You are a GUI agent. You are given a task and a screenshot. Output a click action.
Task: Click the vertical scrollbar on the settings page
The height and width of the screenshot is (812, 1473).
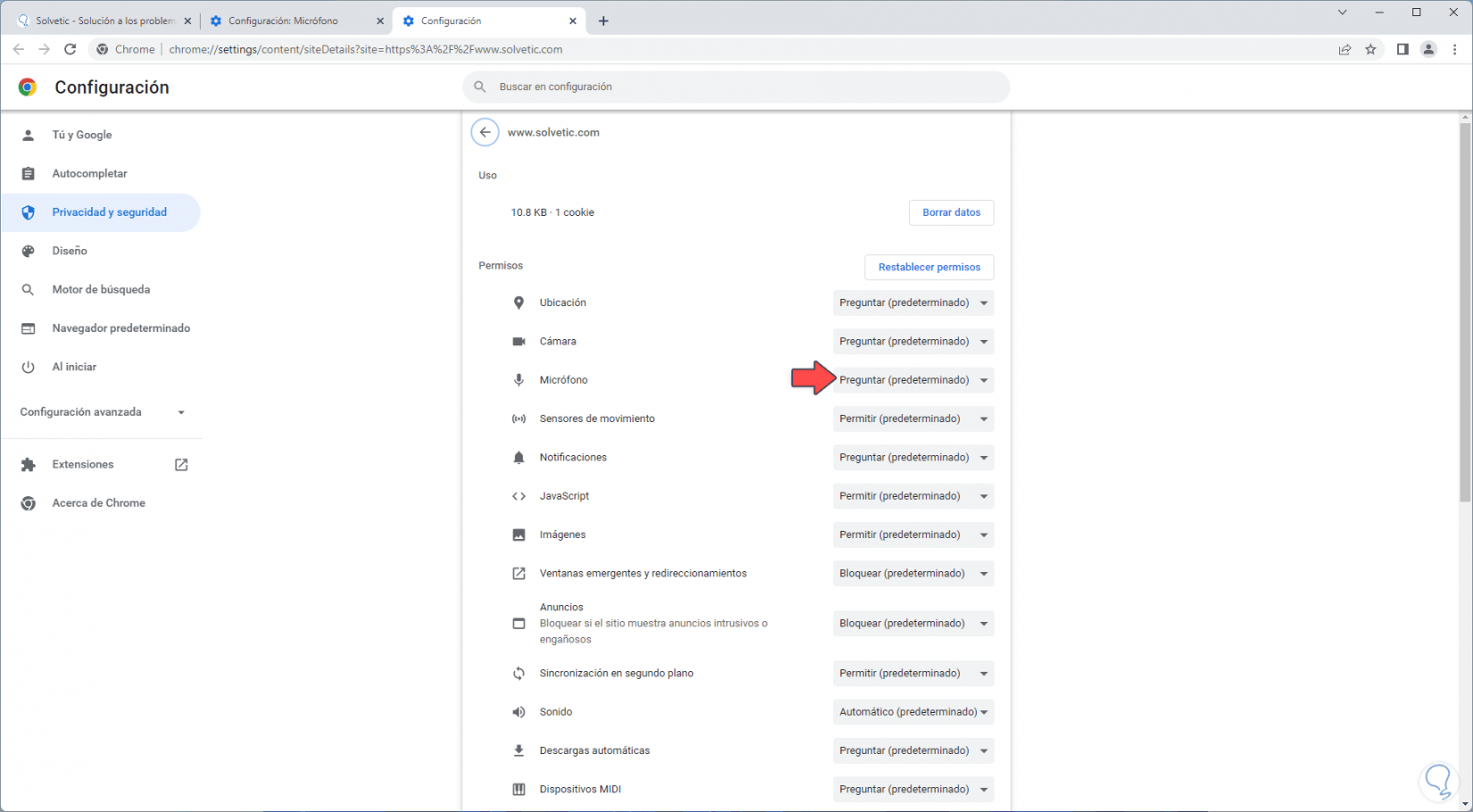pyautogui.click(x=1465, y=312)
